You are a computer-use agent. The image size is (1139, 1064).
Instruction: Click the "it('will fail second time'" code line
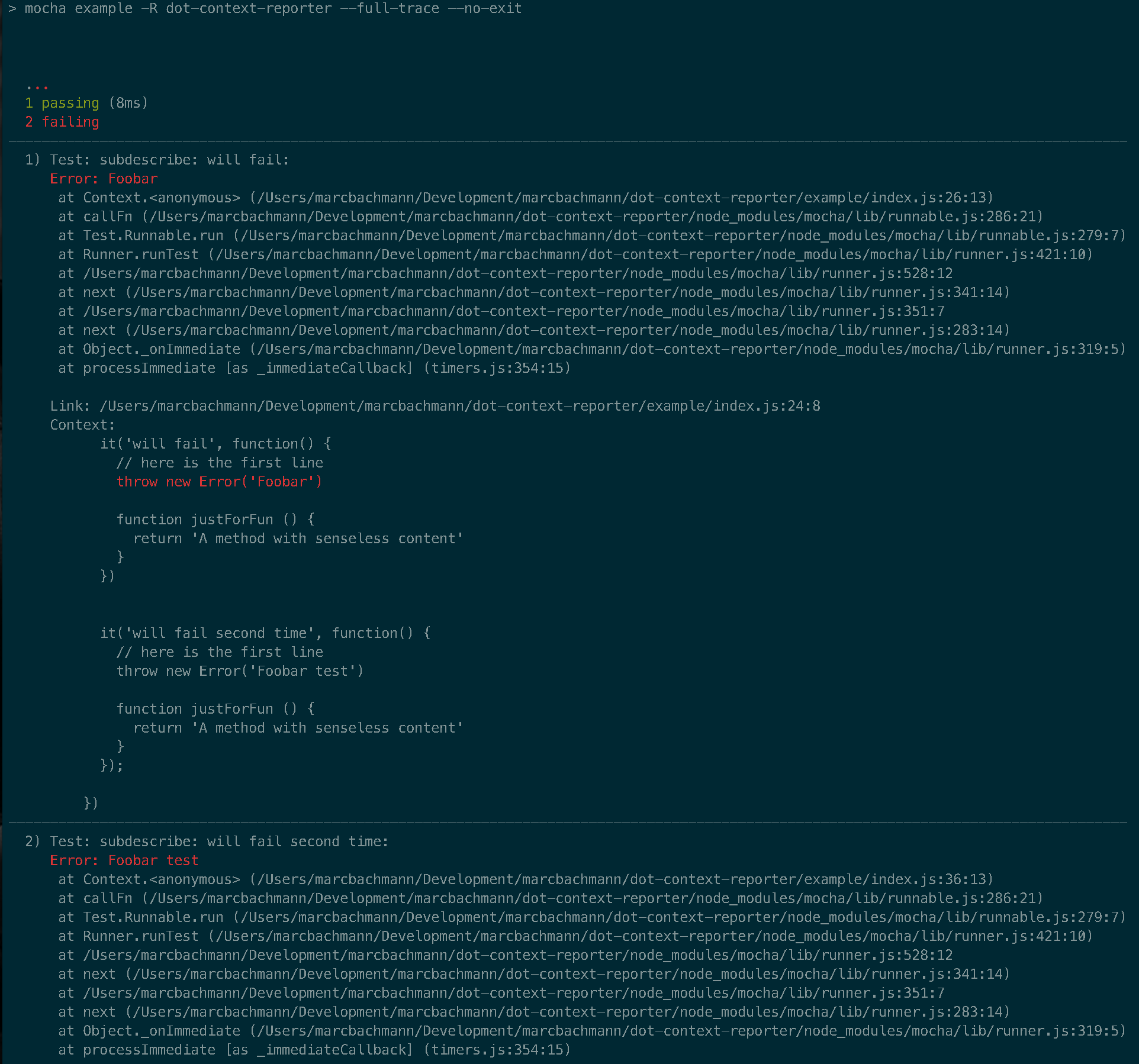tap(265, 633)
